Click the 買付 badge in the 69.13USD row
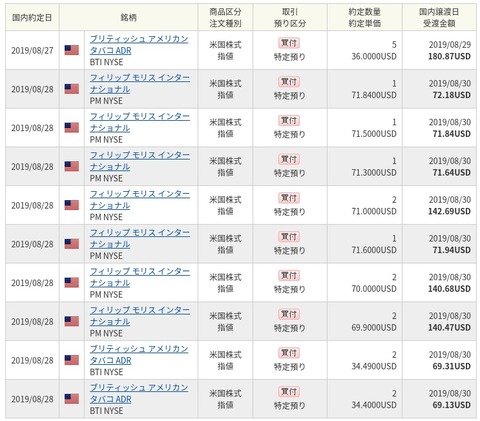Screen dimensions: 480x421 coord(289,391)
